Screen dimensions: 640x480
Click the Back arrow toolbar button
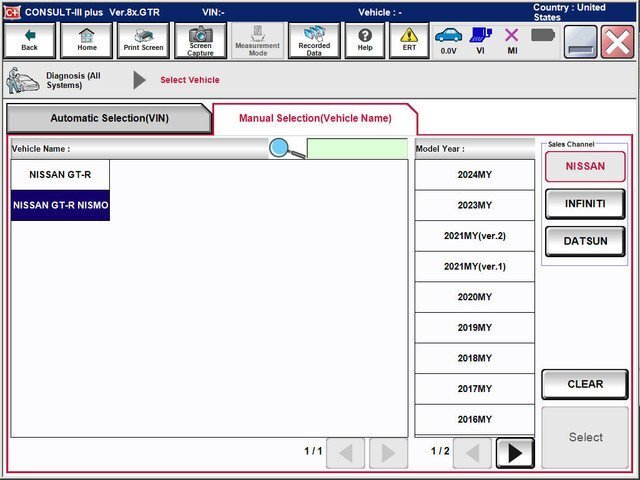(x=29, y=40)
